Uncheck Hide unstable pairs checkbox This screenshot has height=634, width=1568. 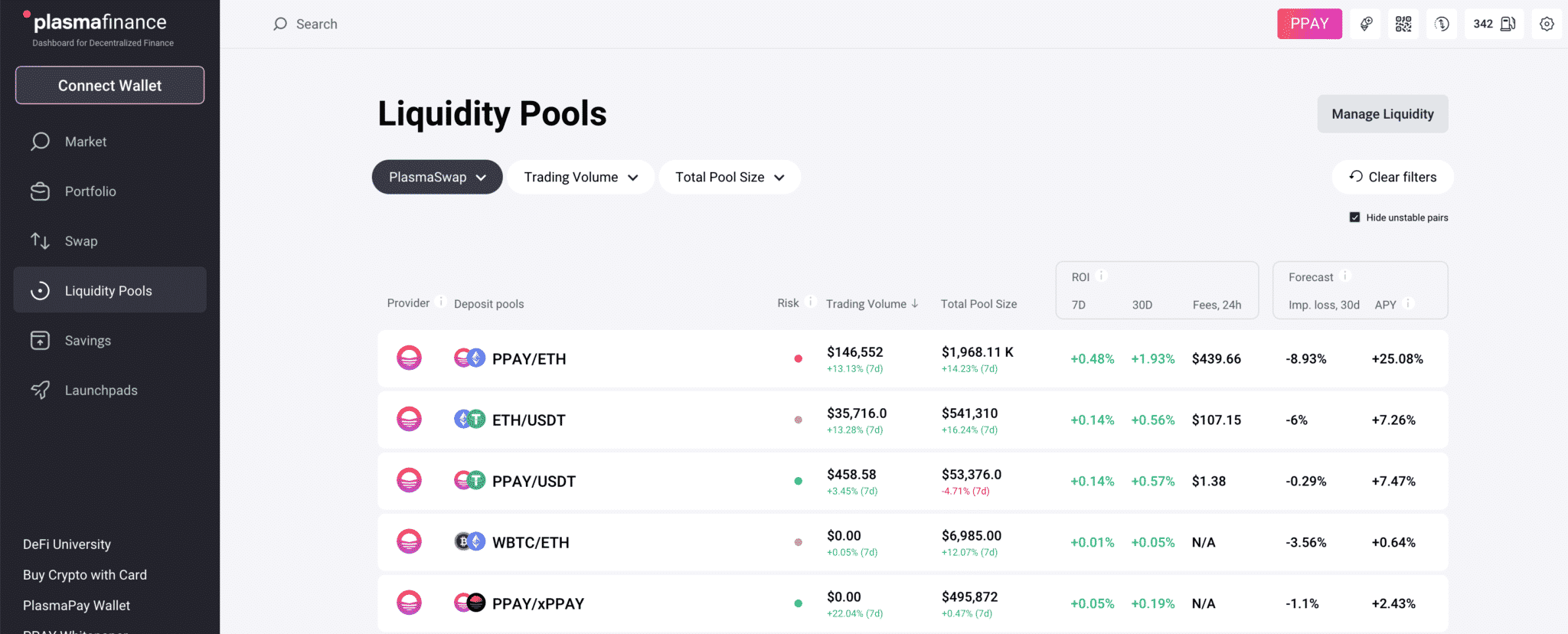[1354, 217]
